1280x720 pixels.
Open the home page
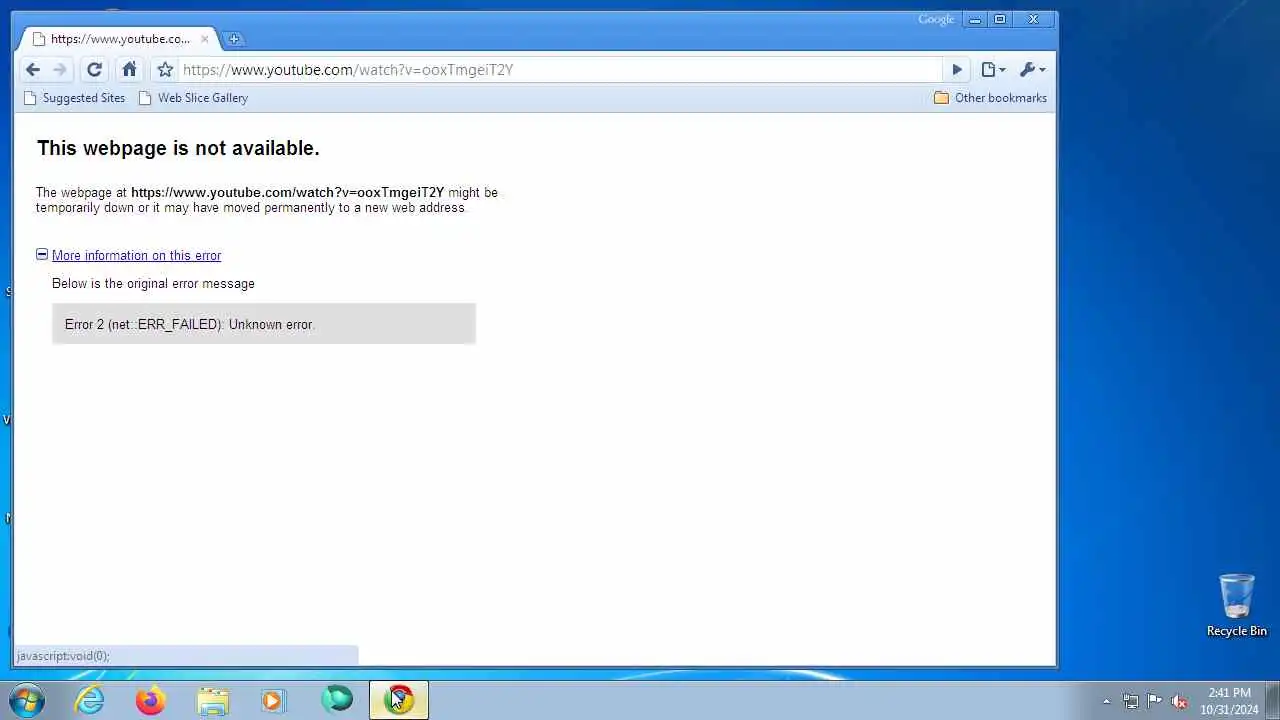coord(129,70)
